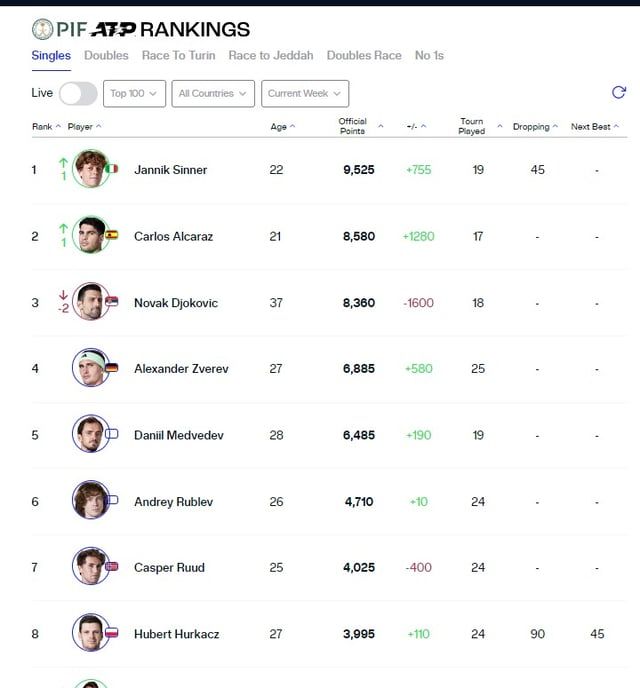Switch to the Doubles tab
The height and width of the screenshot is (688, 640).
pyautogui.click(x=106, y=56)
